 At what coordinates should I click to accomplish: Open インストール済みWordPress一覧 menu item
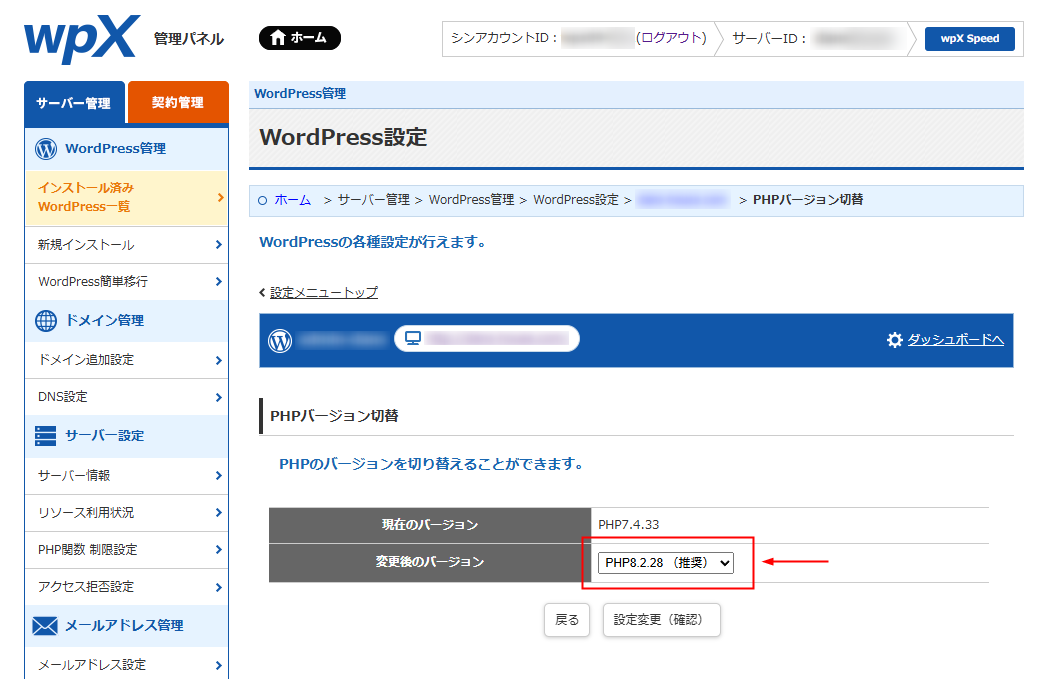click(126, 197)
